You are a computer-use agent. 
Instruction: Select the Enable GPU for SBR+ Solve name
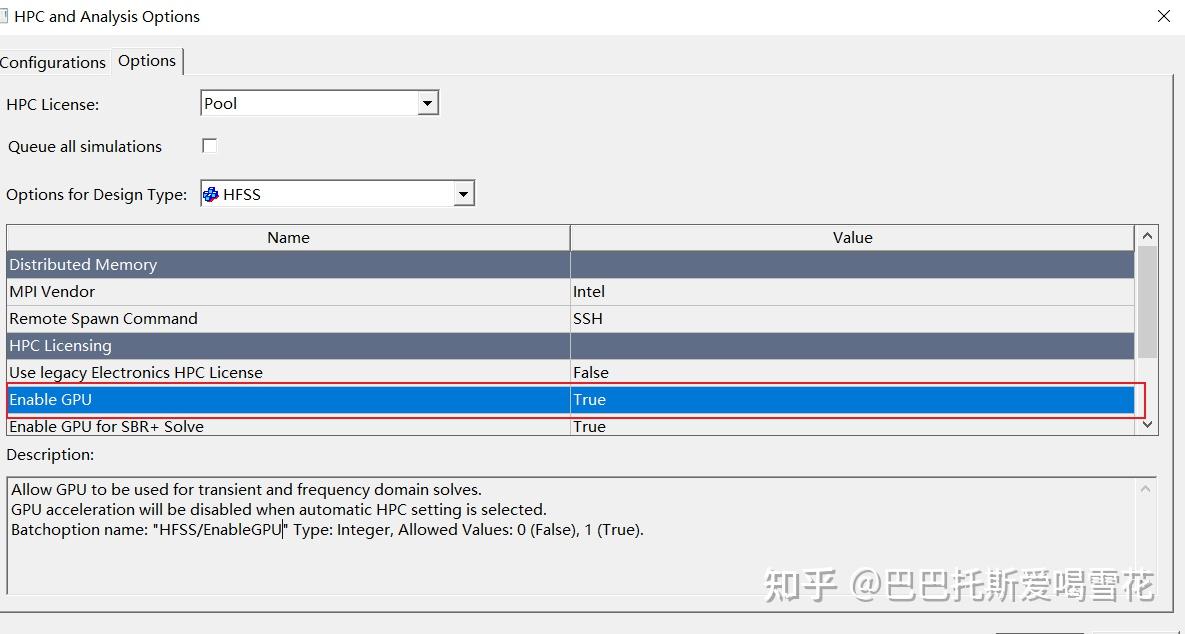[288, 426]
